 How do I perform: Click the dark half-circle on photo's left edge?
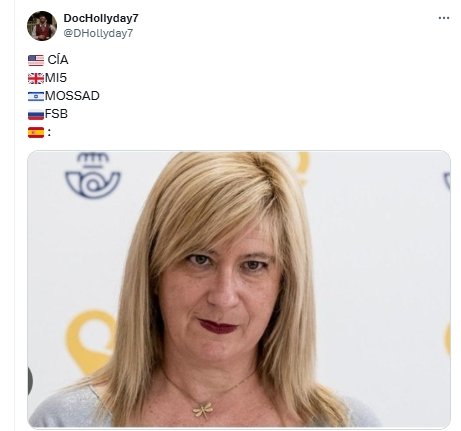click(30, 381)
